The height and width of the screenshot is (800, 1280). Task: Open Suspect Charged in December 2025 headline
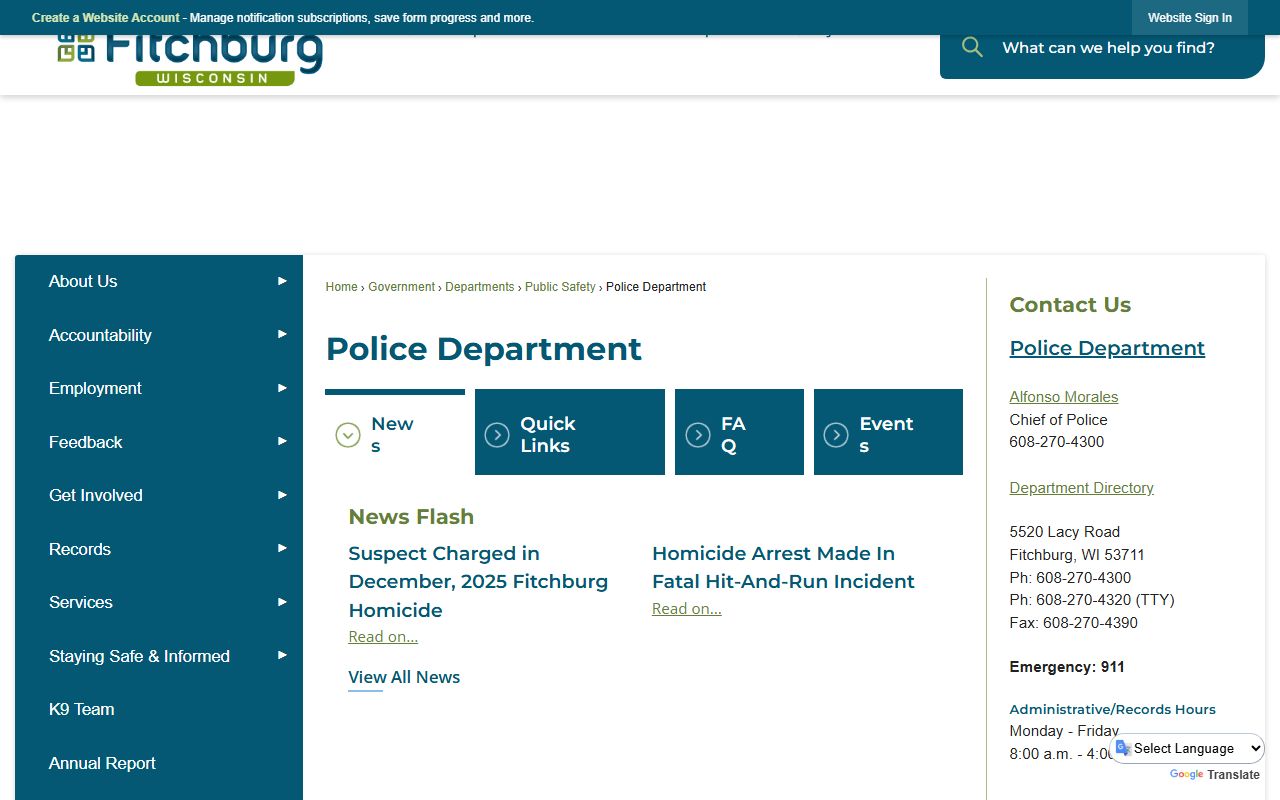[x=478, y=582]
